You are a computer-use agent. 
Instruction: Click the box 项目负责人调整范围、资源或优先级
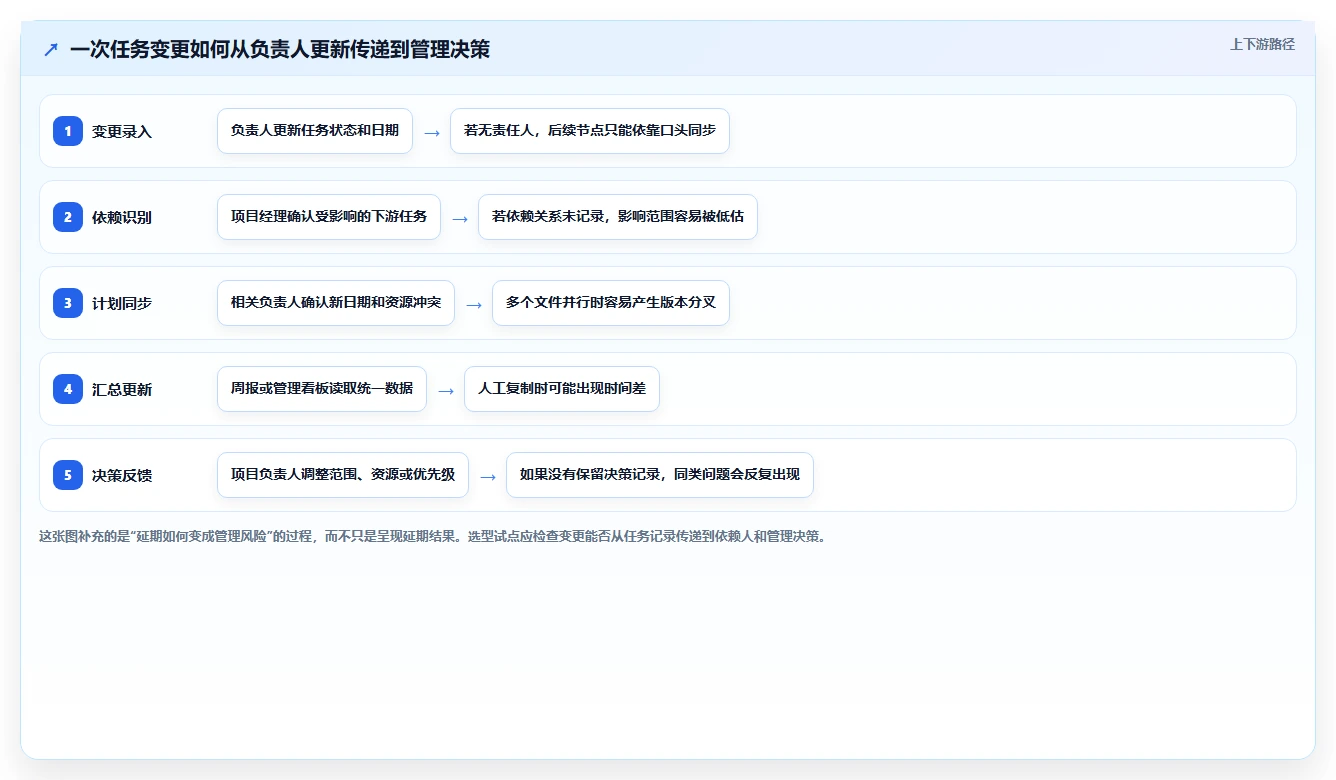(x=343, y=475)
